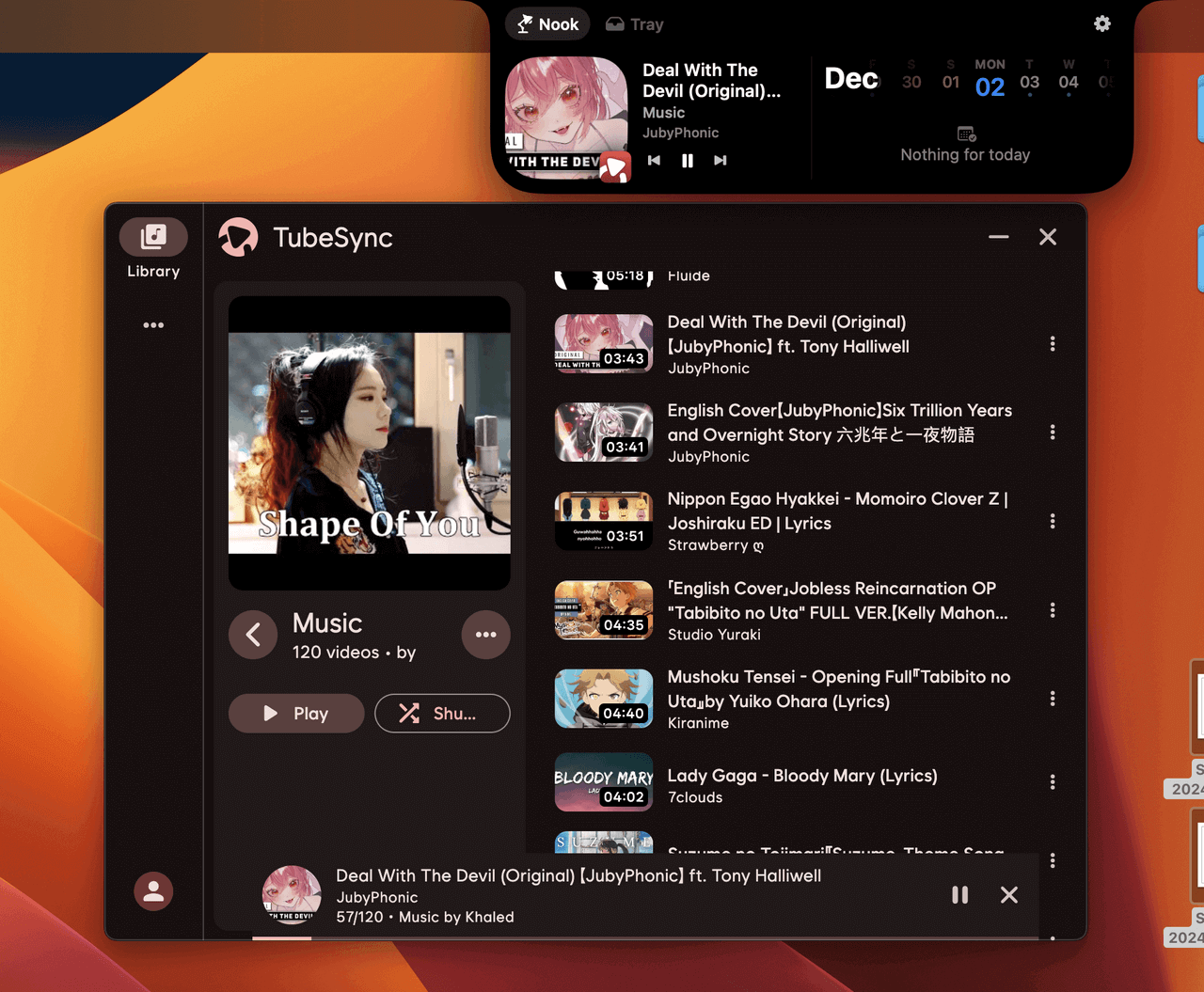
Task: Click 7clouds channel name
Action: pyautogui.click(x=695, y=797)
